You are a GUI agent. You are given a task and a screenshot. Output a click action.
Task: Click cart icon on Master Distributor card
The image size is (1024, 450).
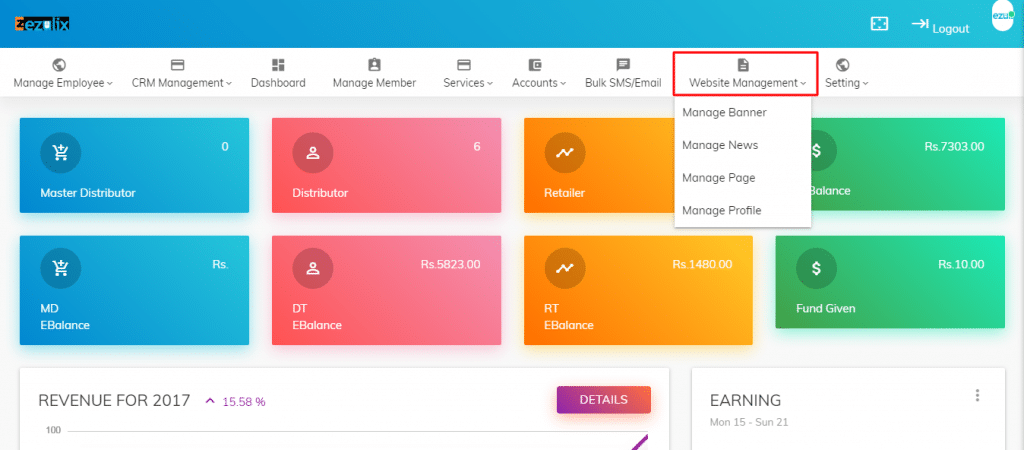61,153
